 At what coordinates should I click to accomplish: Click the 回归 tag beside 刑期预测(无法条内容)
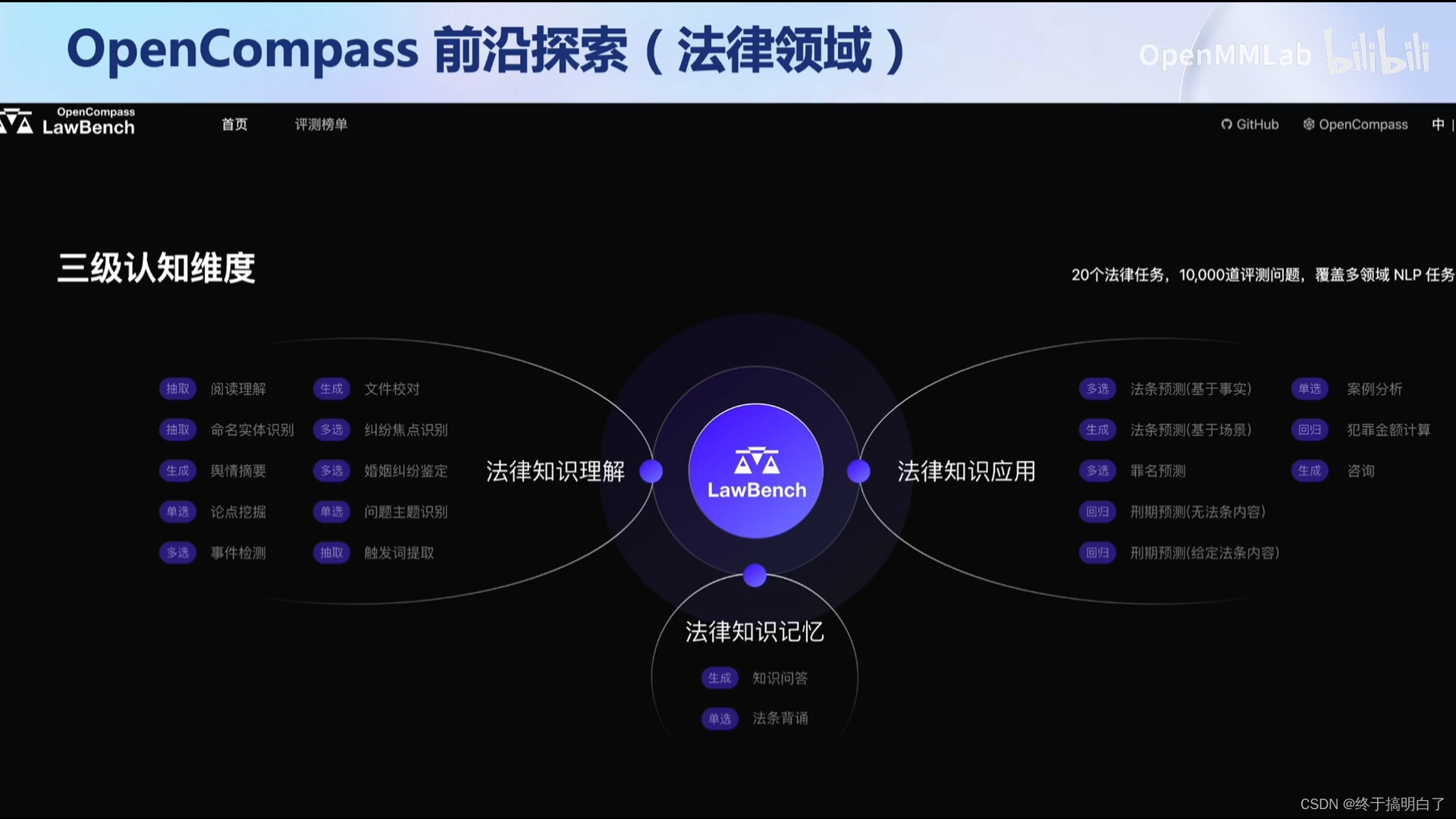click(1097, 512)
